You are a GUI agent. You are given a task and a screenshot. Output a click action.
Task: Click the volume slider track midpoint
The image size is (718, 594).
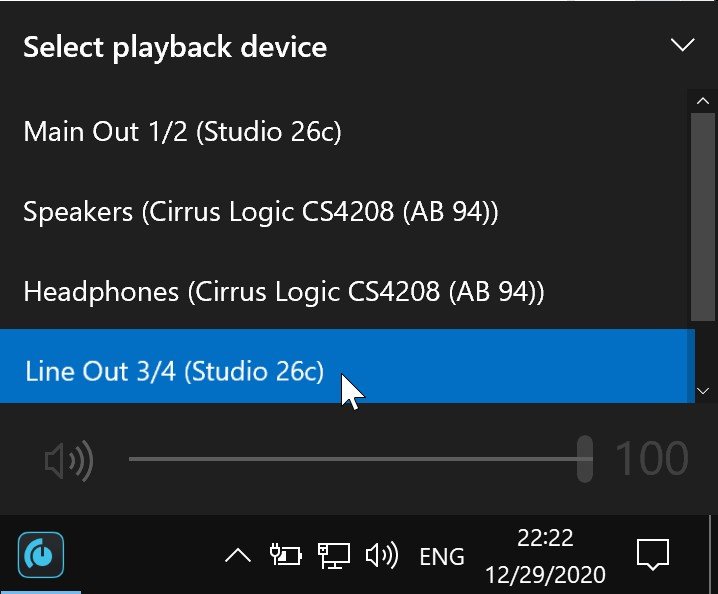click(361, 458)
